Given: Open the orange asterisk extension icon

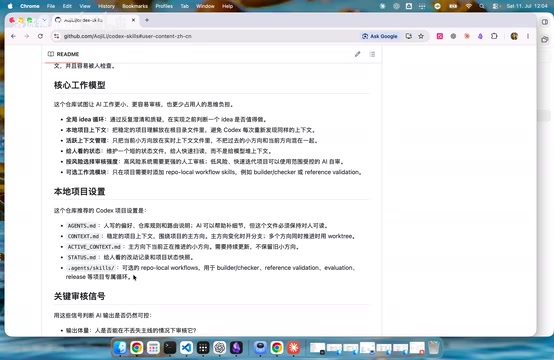Looking at the screenshot, I should coord(467,36).
